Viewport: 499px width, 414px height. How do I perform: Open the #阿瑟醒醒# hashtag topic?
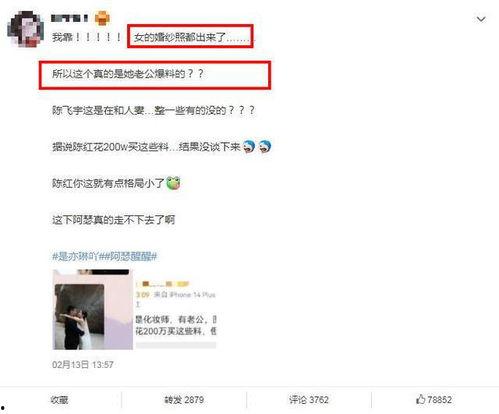[129, 256]
